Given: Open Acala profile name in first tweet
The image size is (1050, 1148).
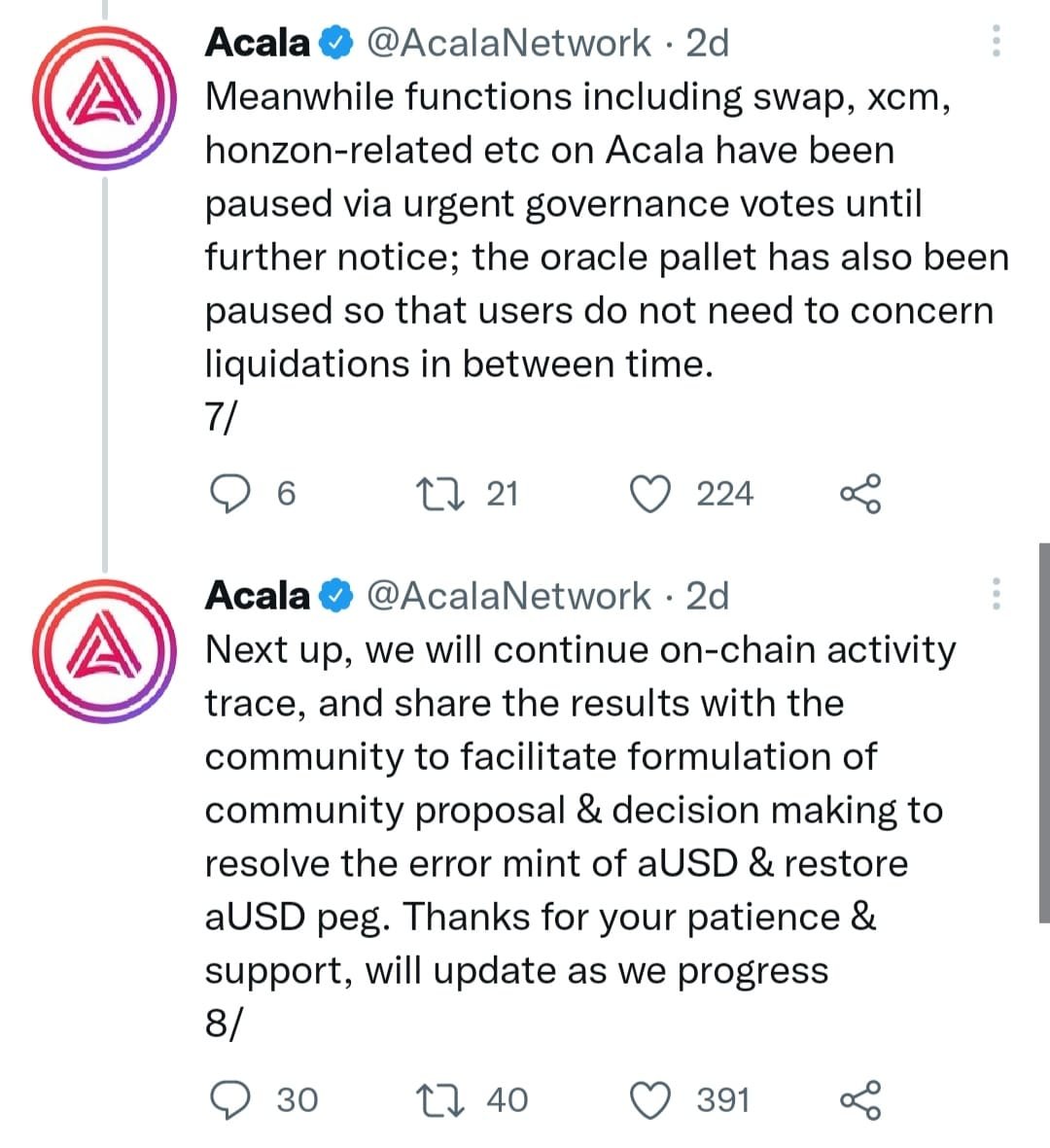Looking at the screenshot, I should click(x=258, y=43).
